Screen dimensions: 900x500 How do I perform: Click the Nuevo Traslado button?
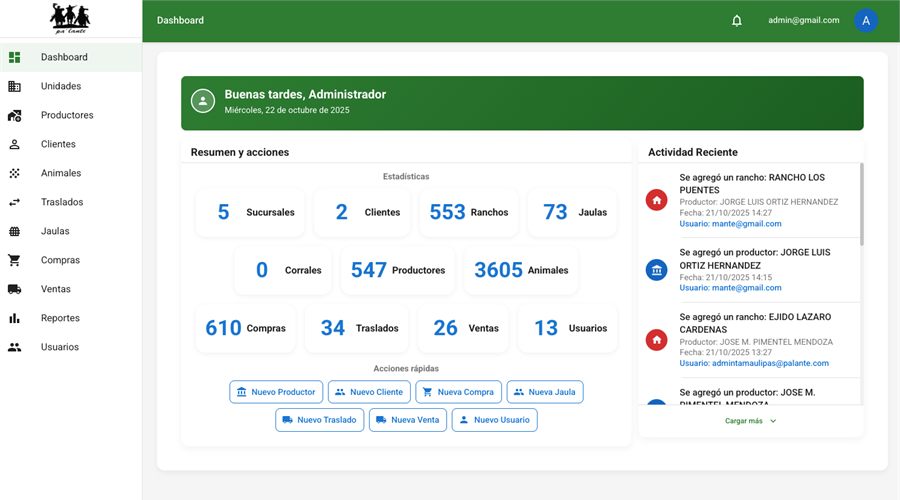[319, 420]
